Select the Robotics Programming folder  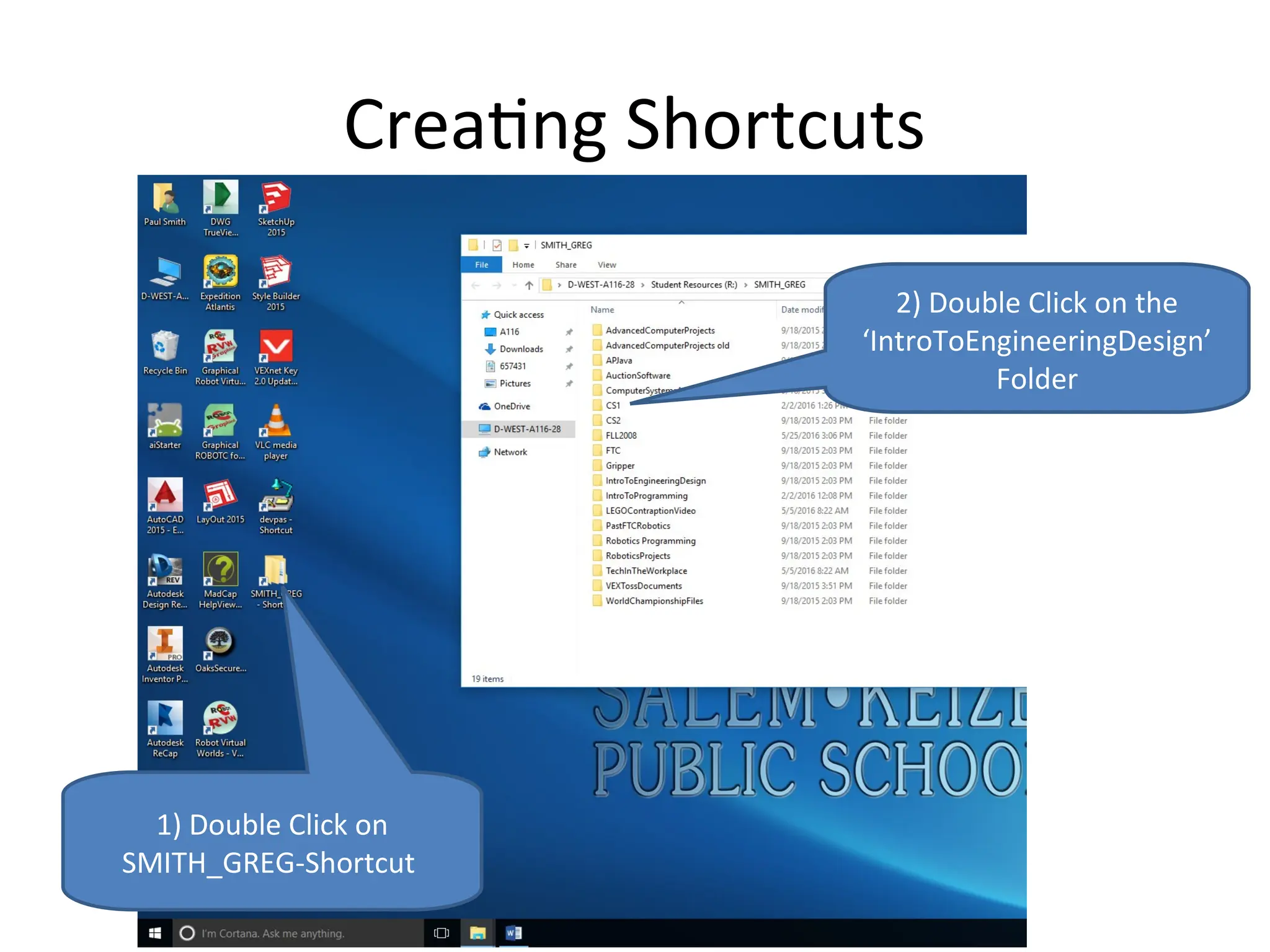pos(644,541)
